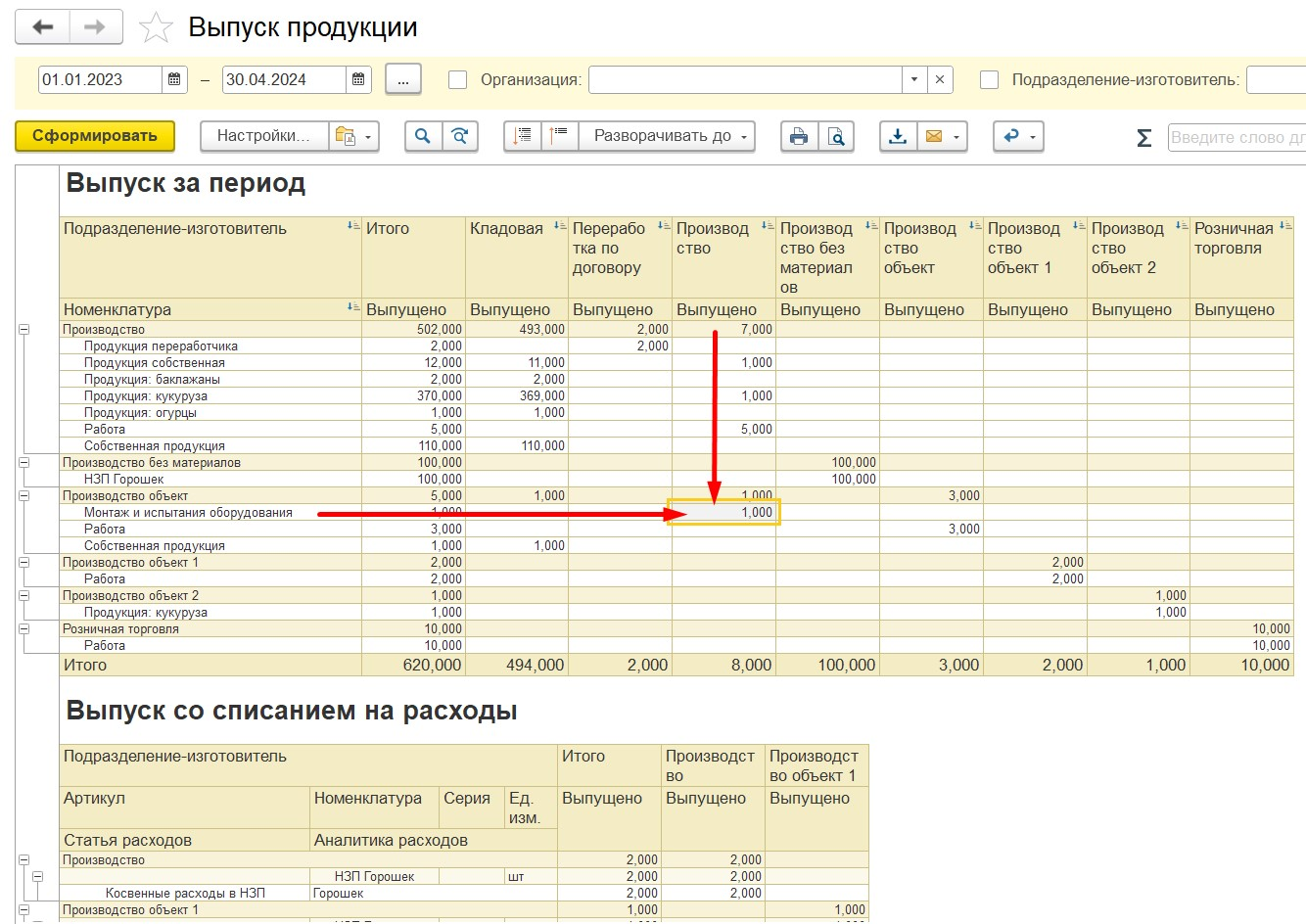The image size is (1306, 924).
Task: Sort by Подразделение-изготовитель header icon
Action: point(353,226)
